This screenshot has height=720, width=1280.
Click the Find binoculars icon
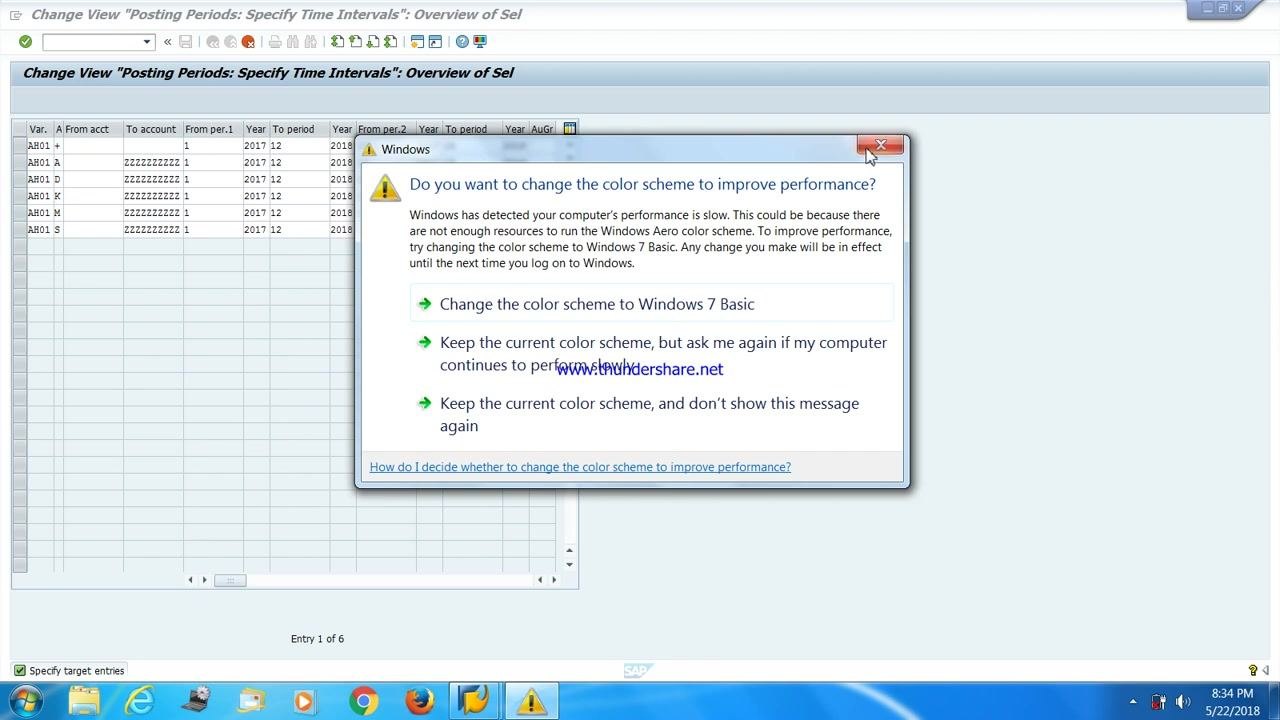point(293,41)
